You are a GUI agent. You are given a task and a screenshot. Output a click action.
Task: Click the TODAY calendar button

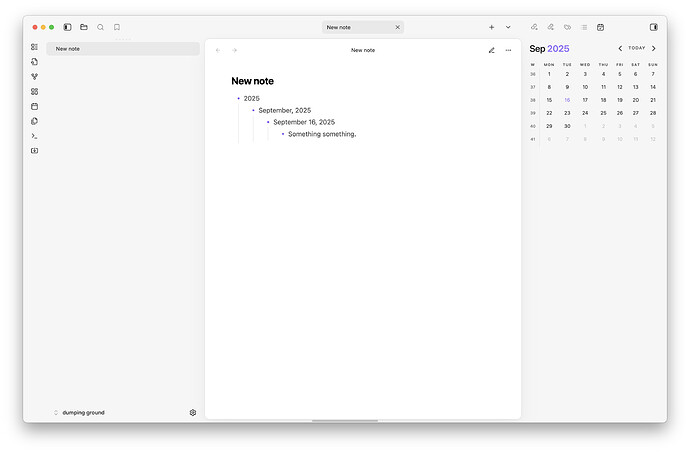[637, 48]
